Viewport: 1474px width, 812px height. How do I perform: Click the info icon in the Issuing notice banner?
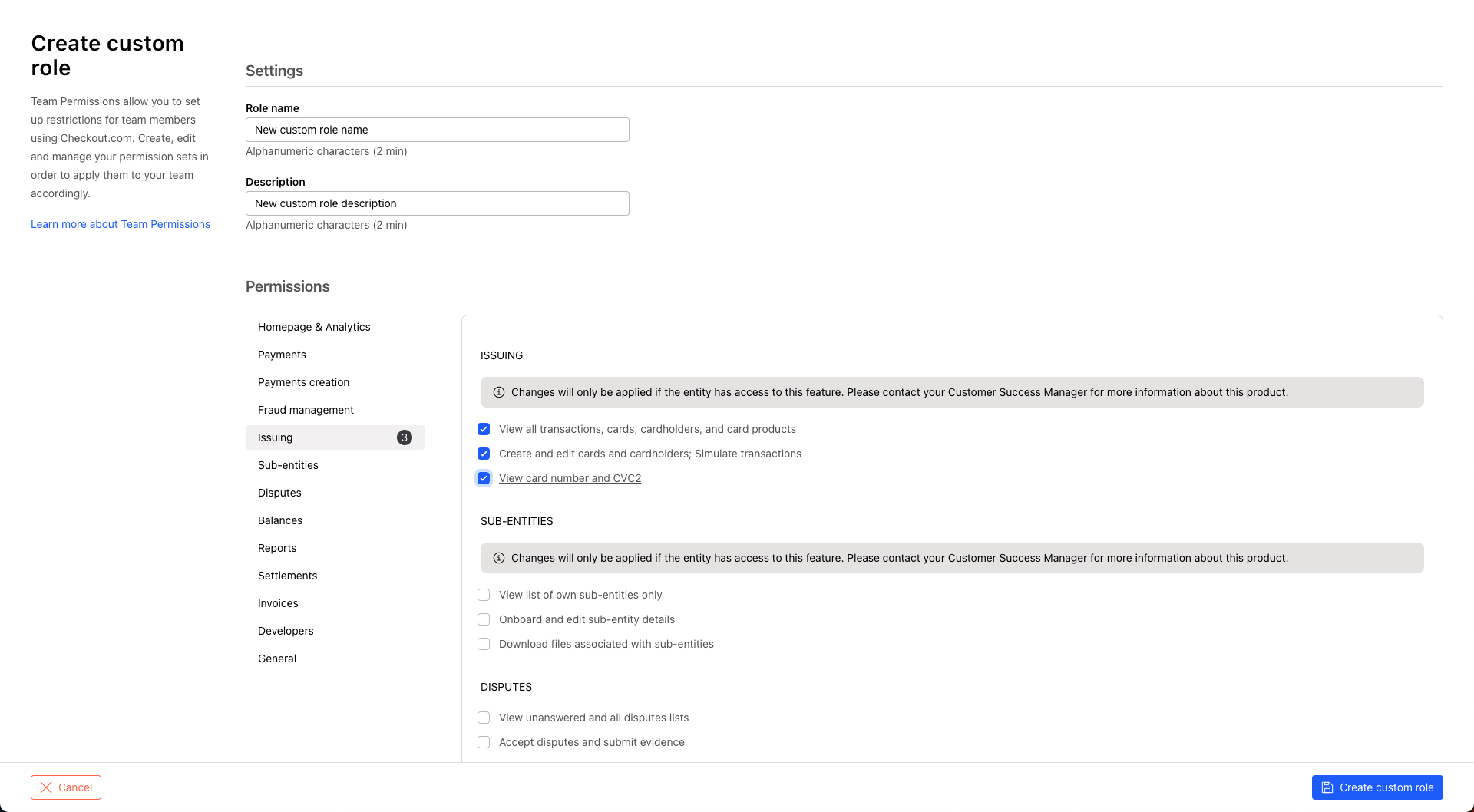coord(499,392)
